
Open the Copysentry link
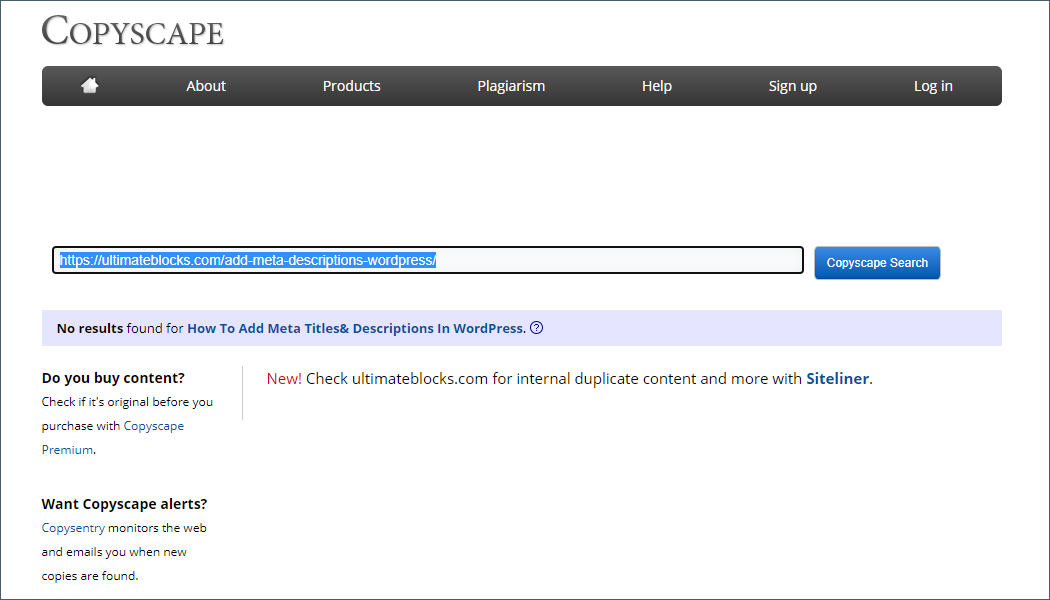73,528
